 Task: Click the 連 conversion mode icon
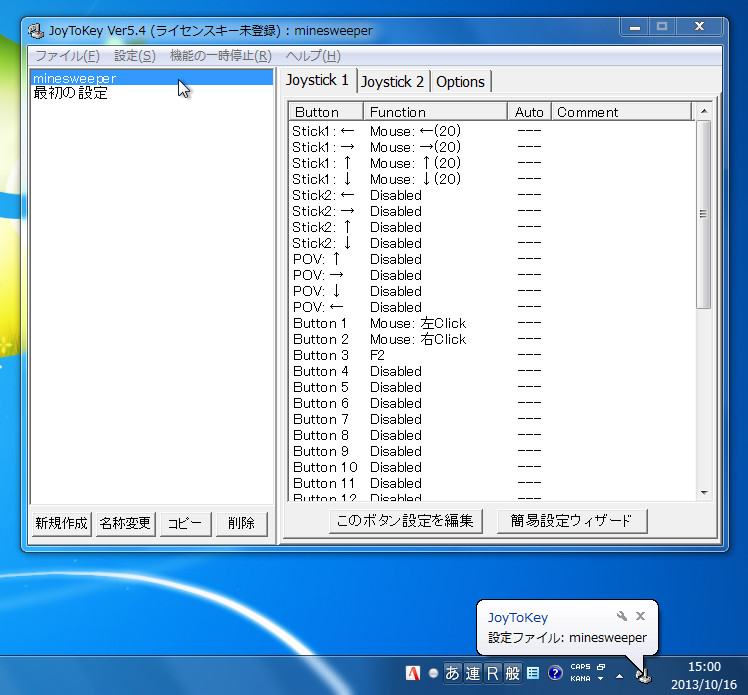point(472,673)
